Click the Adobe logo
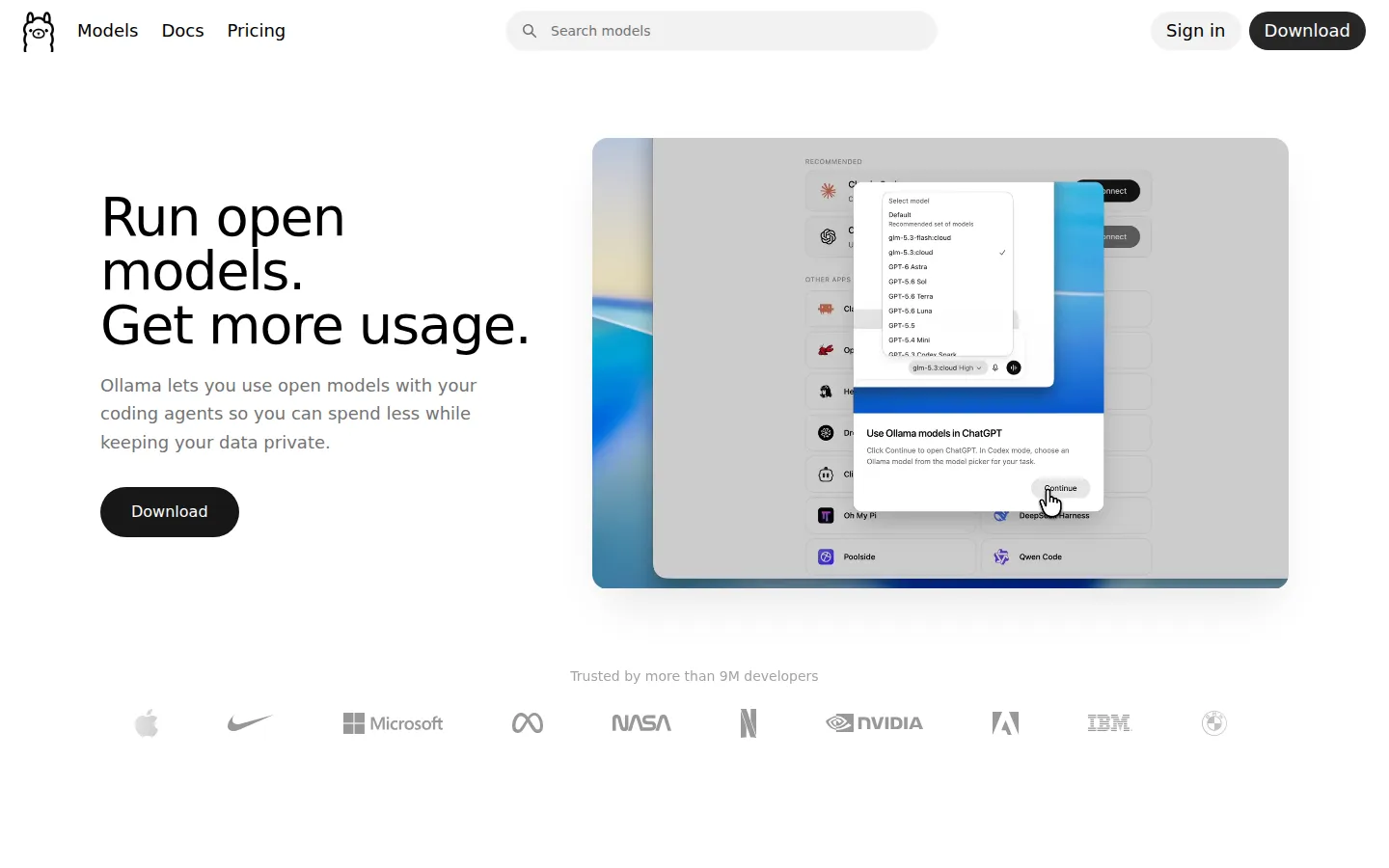 pyautogui.click(x=1006, y=723)
